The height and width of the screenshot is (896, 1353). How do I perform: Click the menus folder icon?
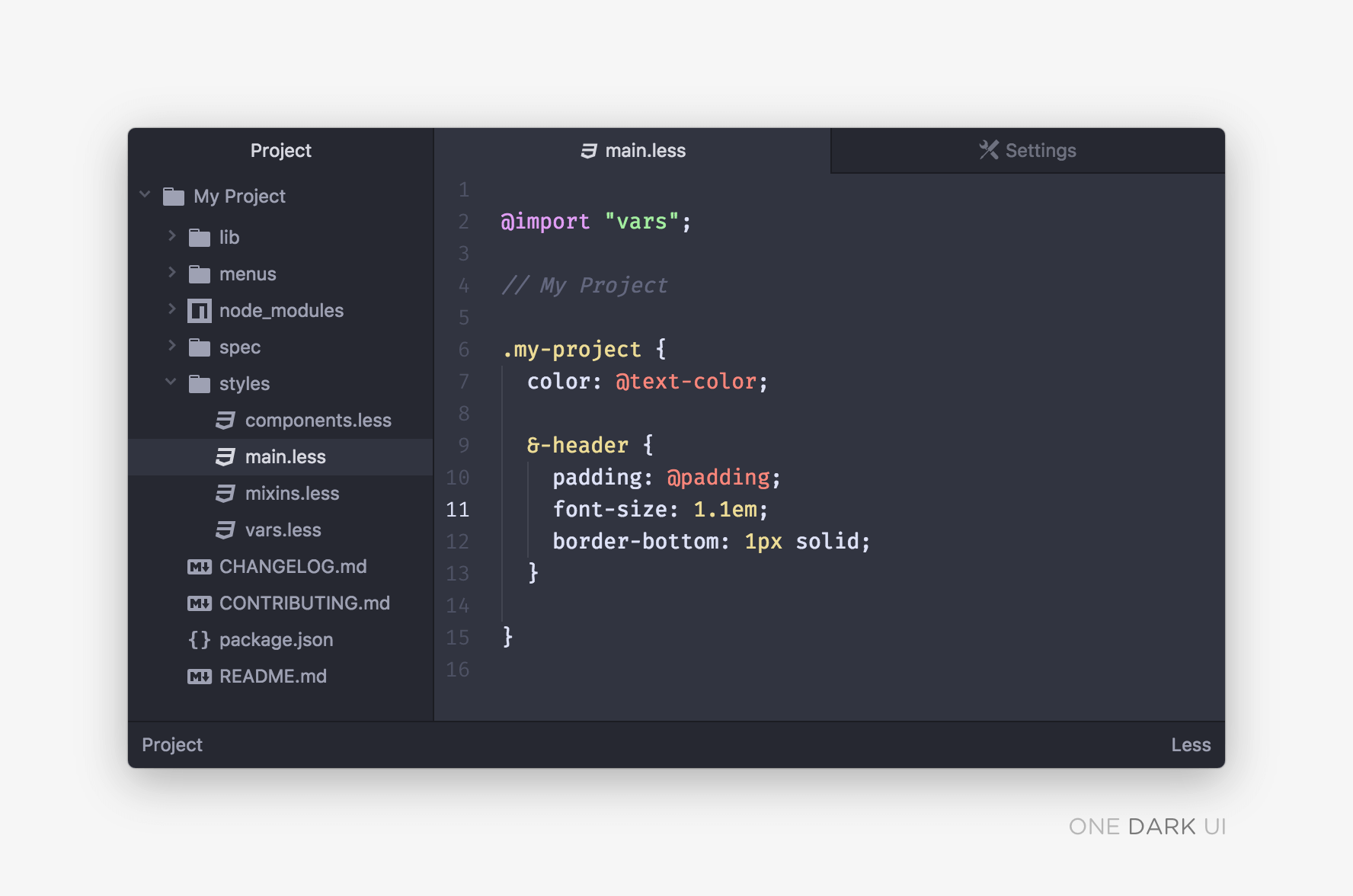pyautogui.click(x=200, y=274)
